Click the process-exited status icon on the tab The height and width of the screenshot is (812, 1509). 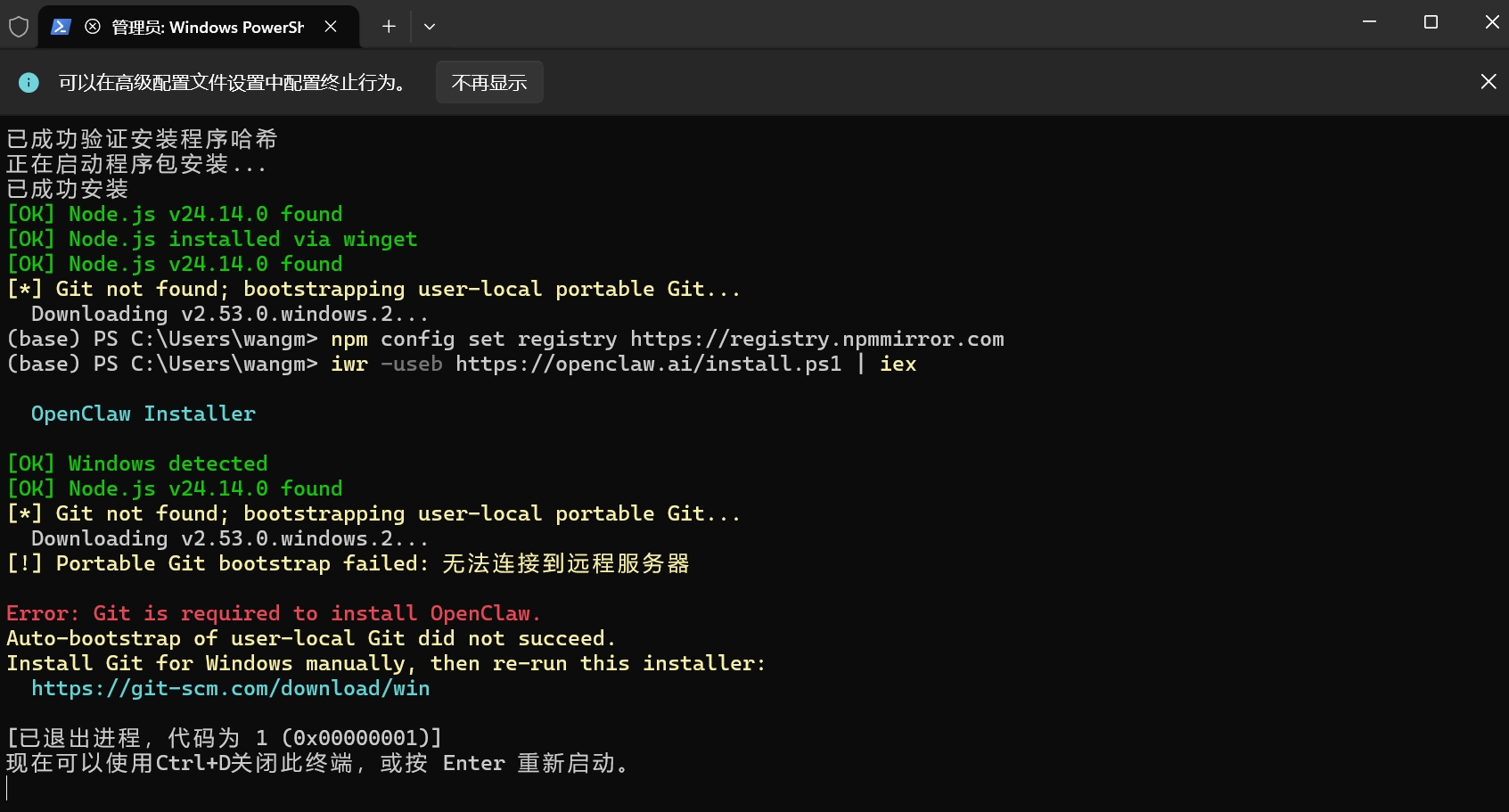[93, 27]
